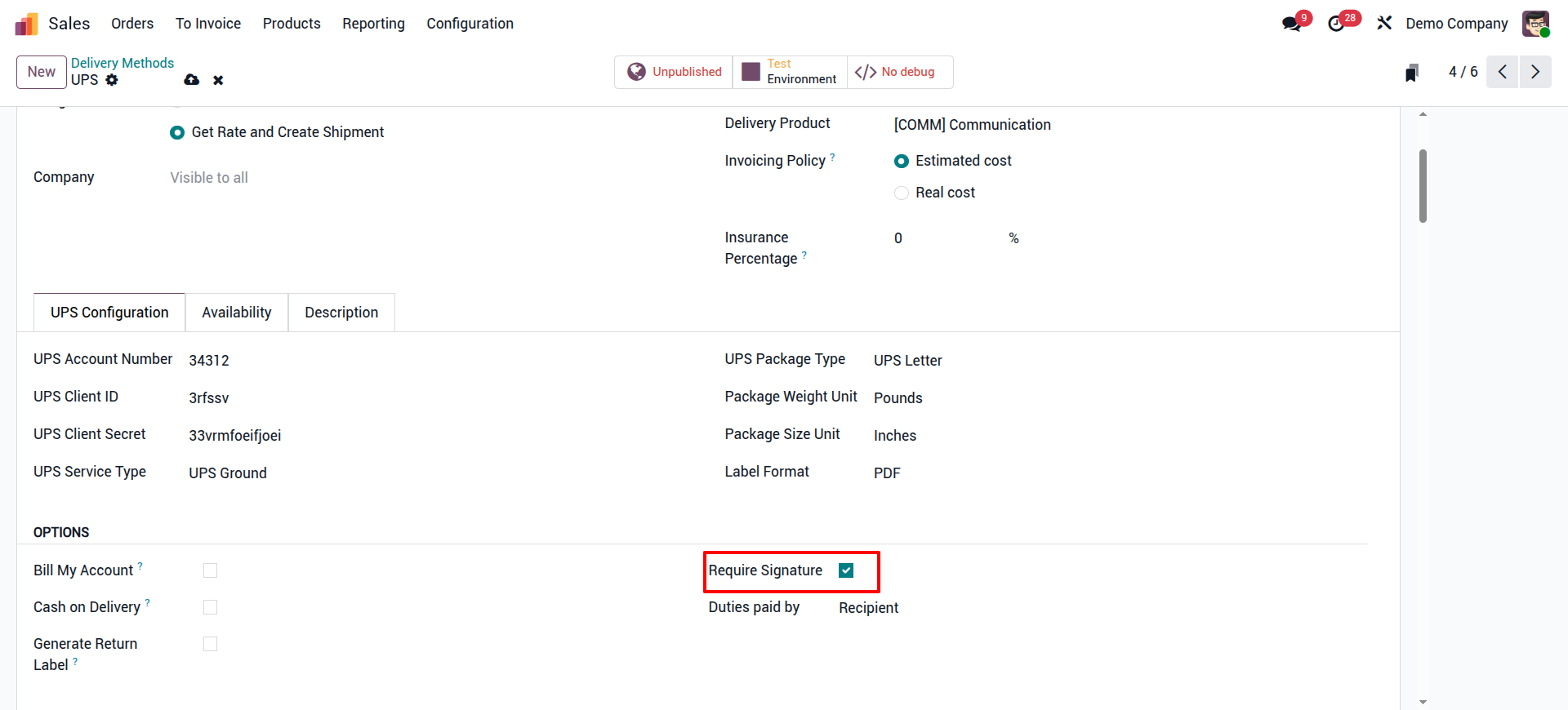Save record with cloud upload icon

pos(192,80)
